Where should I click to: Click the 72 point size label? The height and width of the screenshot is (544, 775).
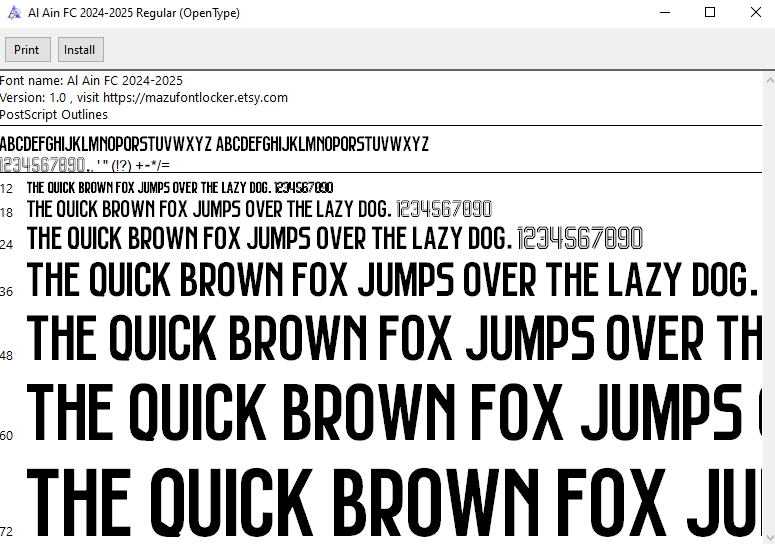7,530
